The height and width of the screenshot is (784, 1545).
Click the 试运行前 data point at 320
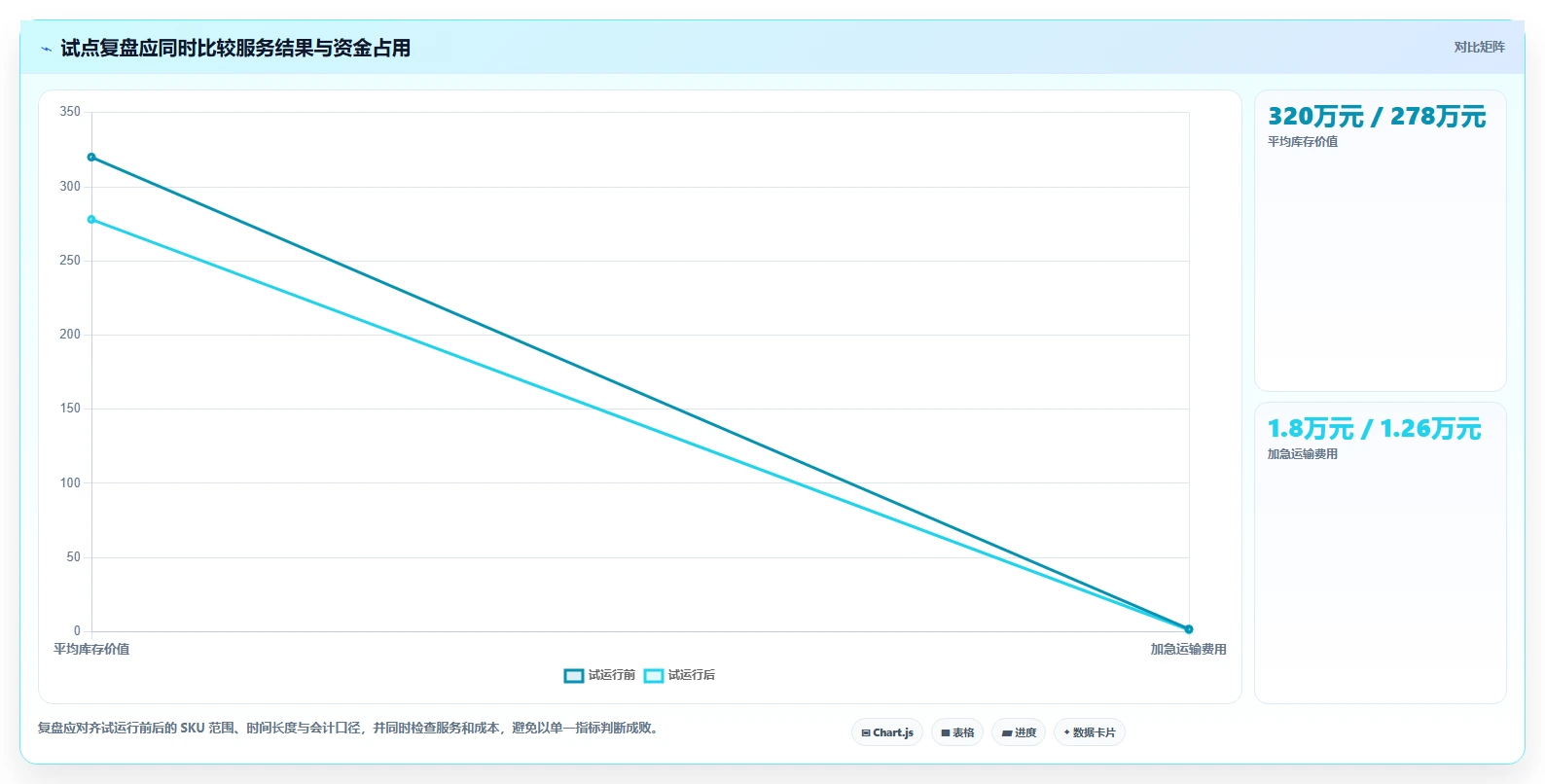click(x=91, y=158)
